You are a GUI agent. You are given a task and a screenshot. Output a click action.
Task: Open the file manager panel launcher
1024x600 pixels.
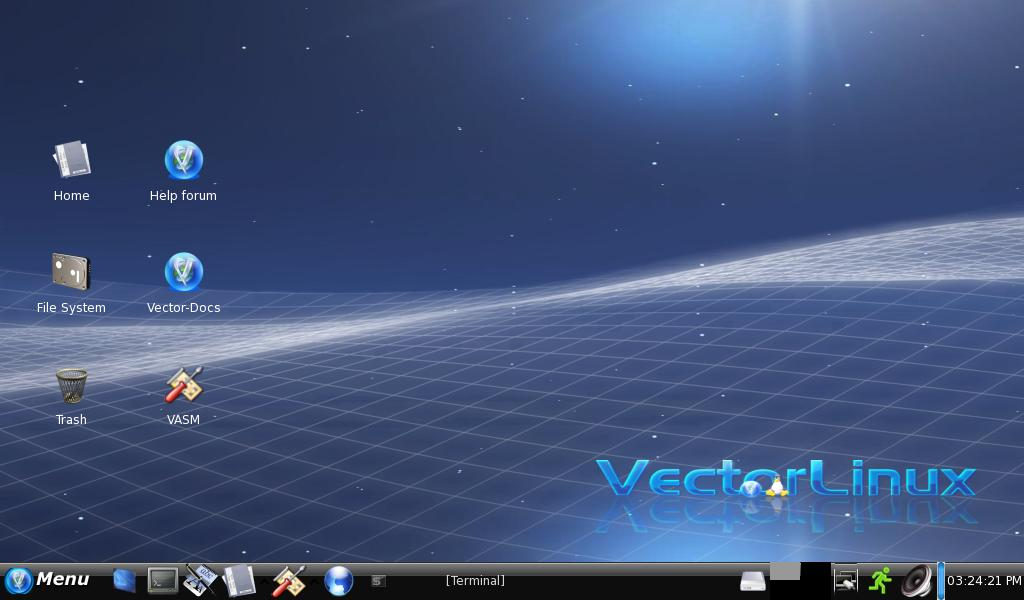(x=239, y=580)
